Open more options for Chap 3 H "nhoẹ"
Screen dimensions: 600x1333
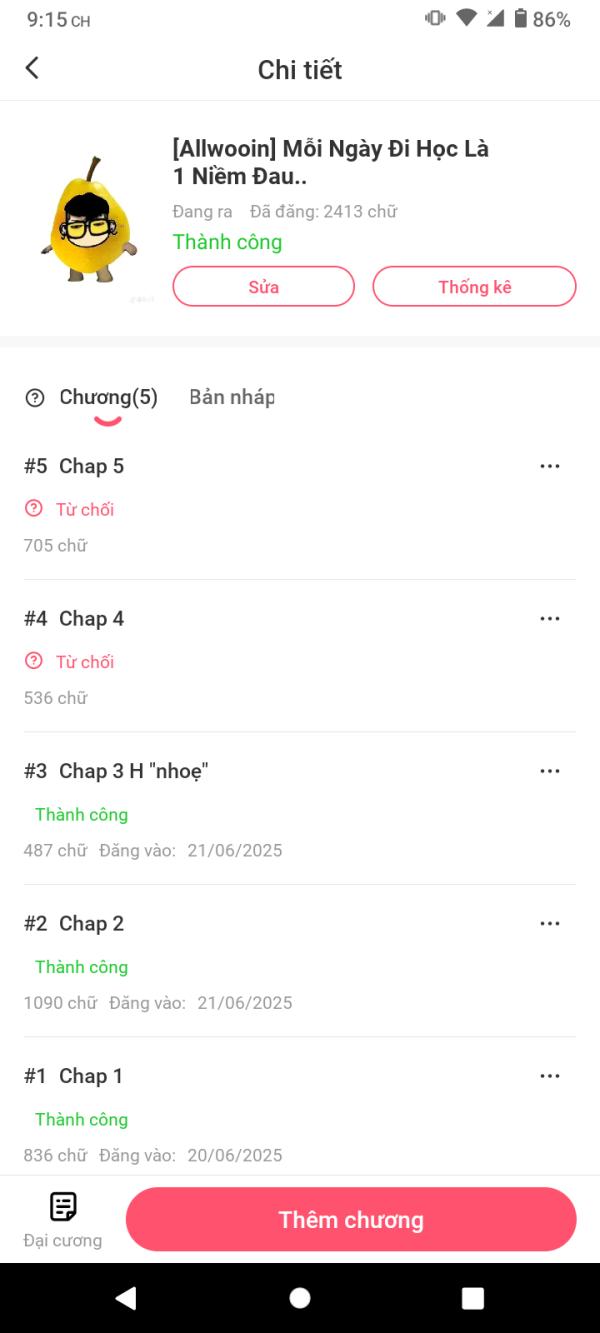[550, 771]
